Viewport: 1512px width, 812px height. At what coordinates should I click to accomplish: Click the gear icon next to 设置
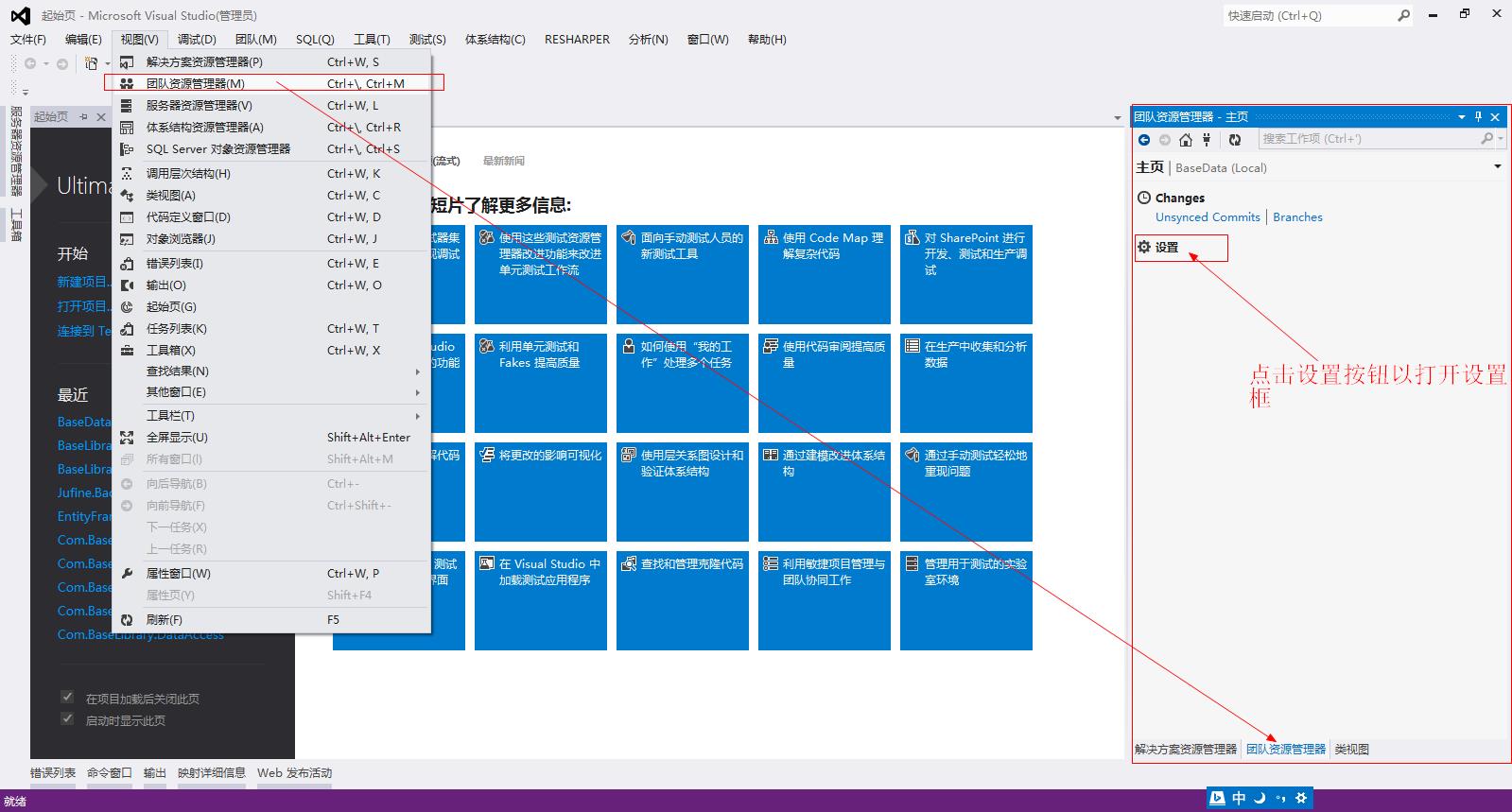pos(1144,247)
